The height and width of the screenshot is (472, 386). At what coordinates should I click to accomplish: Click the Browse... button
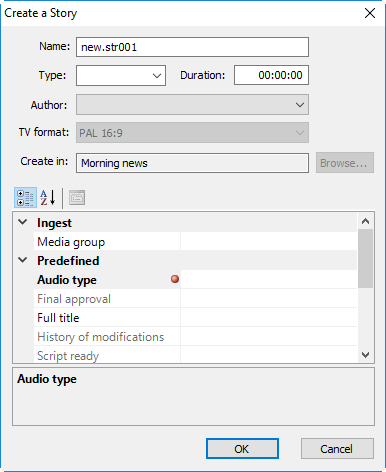(x=345, y=163)
